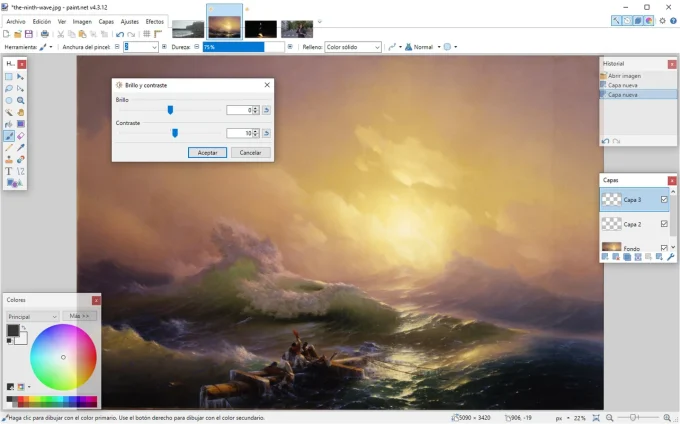
Task: Activate the Zoom magnifier tool
Action: tap(21, 101)
